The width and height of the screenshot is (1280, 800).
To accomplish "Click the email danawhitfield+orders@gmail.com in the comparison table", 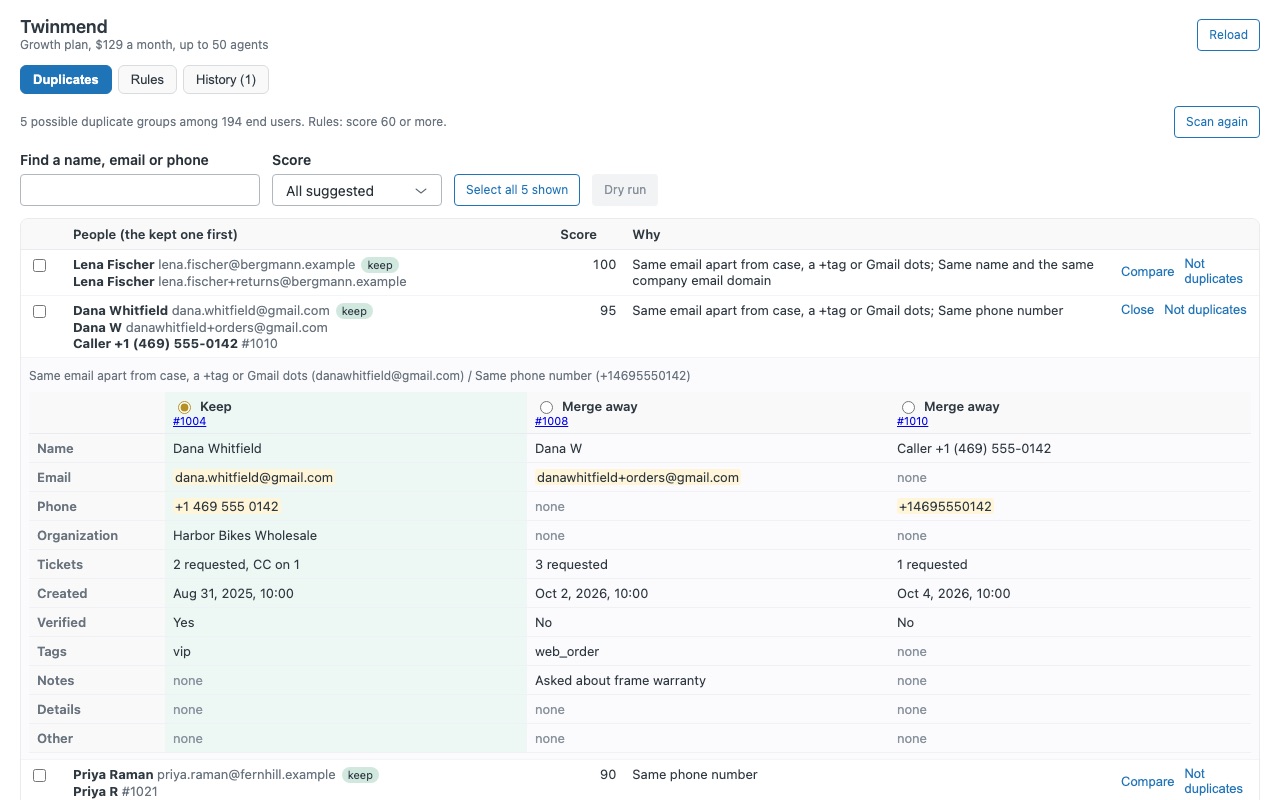I will coord(638,478).
